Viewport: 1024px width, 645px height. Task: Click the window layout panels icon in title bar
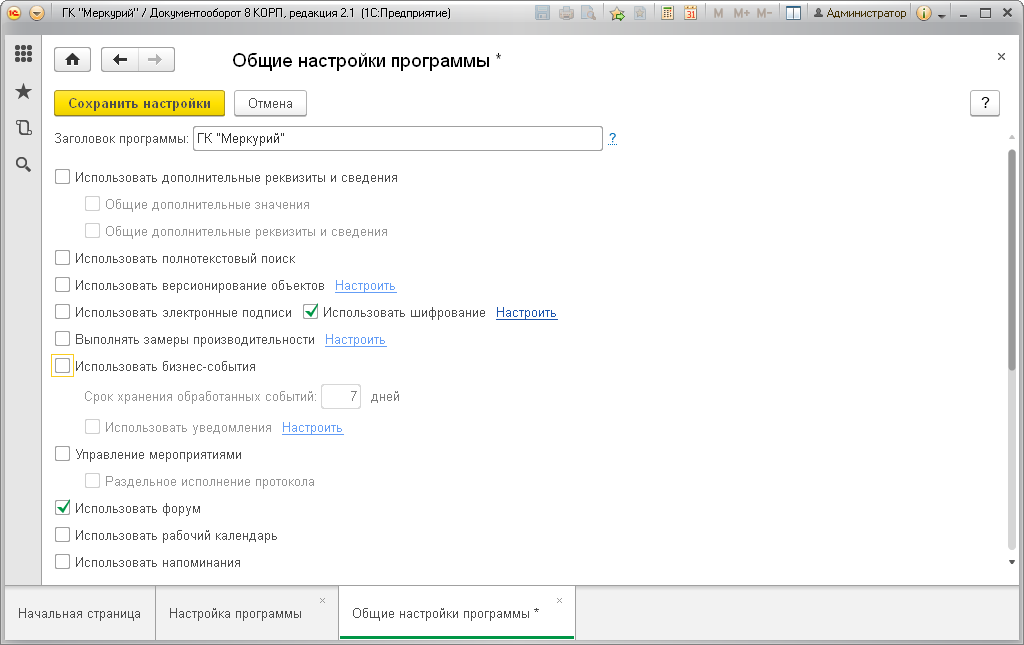(x=793, y=13)
